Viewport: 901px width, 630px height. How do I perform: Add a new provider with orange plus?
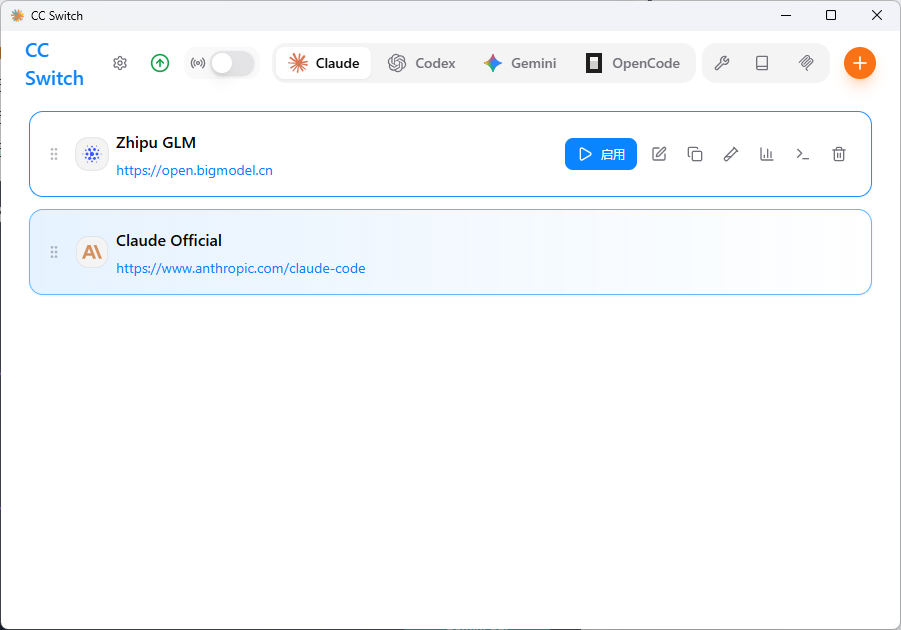coord(859,63)
